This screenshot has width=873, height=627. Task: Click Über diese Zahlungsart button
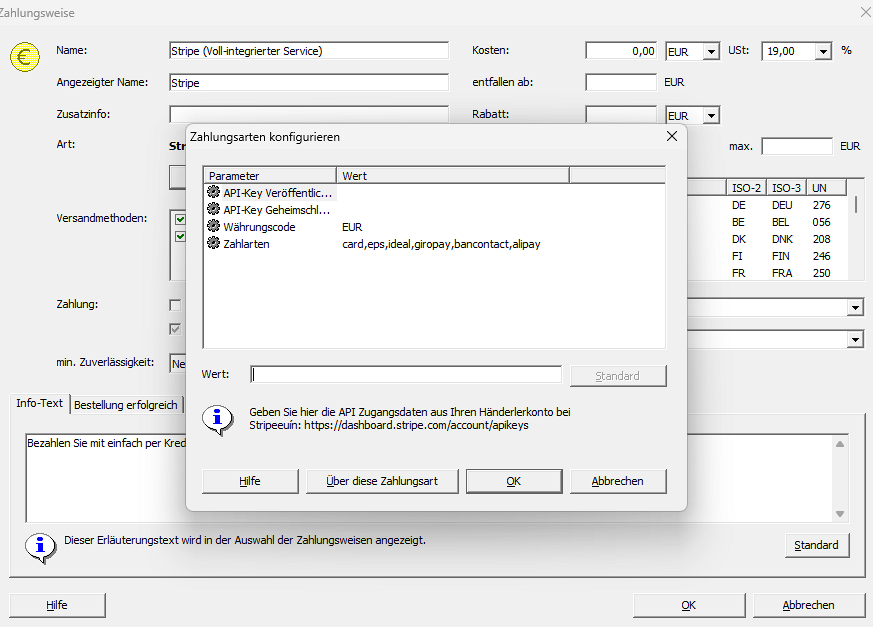[x=382, y=481]
